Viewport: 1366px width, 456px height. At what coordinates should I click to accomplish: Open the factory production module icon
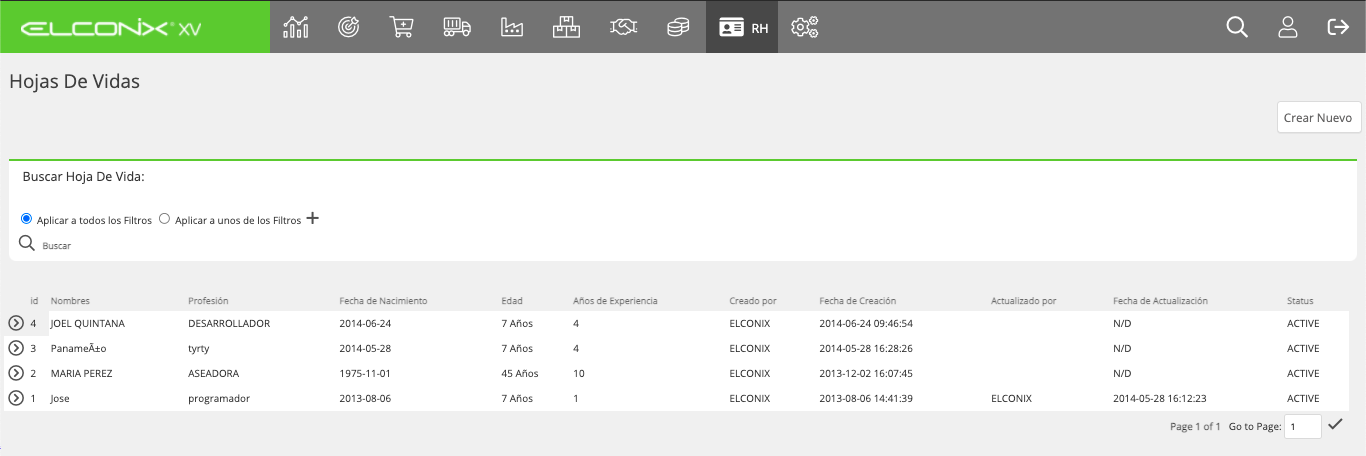(x=511, y=27)
